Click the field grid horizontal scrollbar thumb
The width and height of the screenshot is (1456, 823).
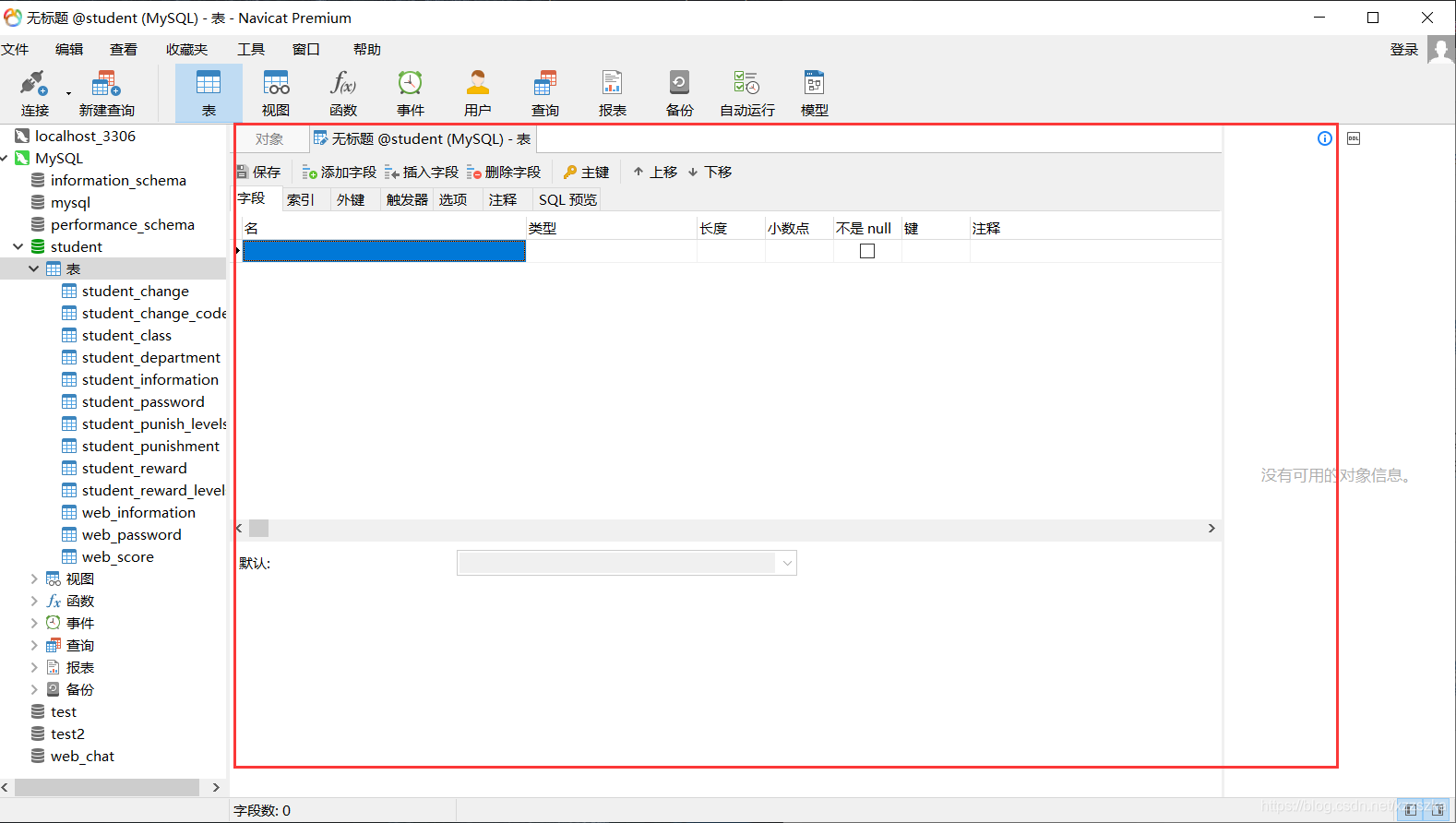coord(259,529)
